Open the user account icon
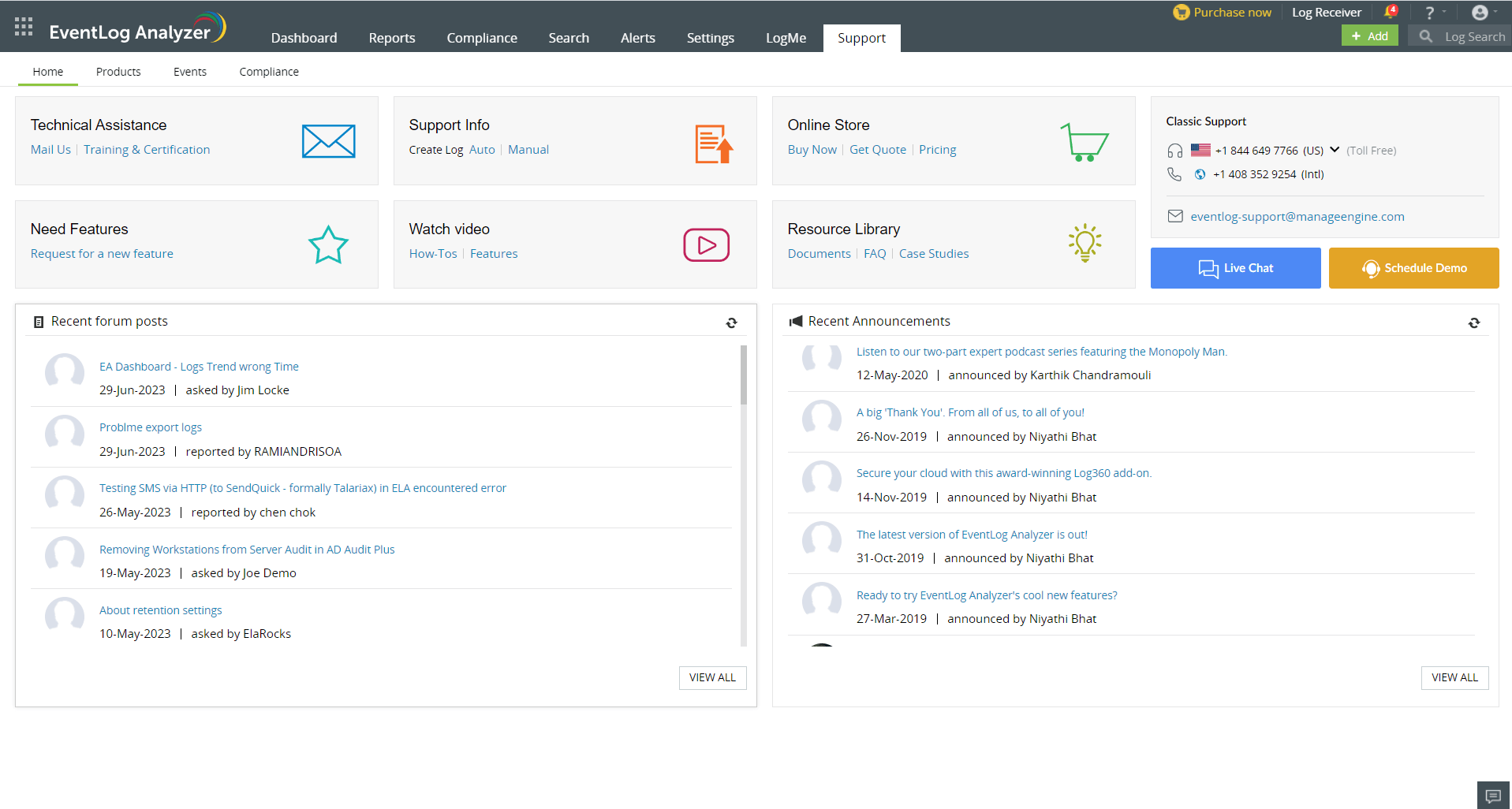 pos(1479,12)
